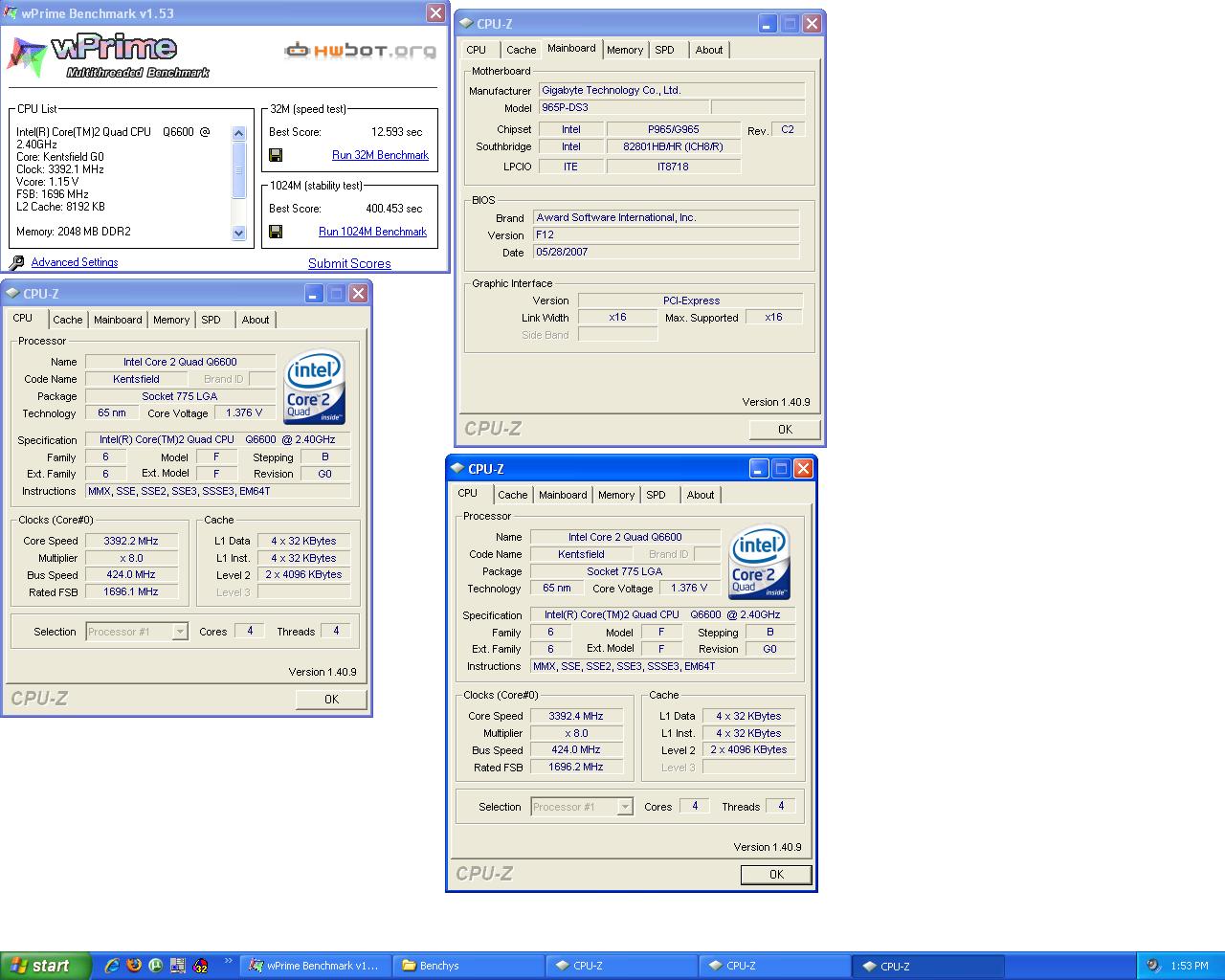1225x980 pixels.
Task: Open the Mainboard tab in the active CPU-Z window
Action: pyautogui.click(x=563, y=495)
